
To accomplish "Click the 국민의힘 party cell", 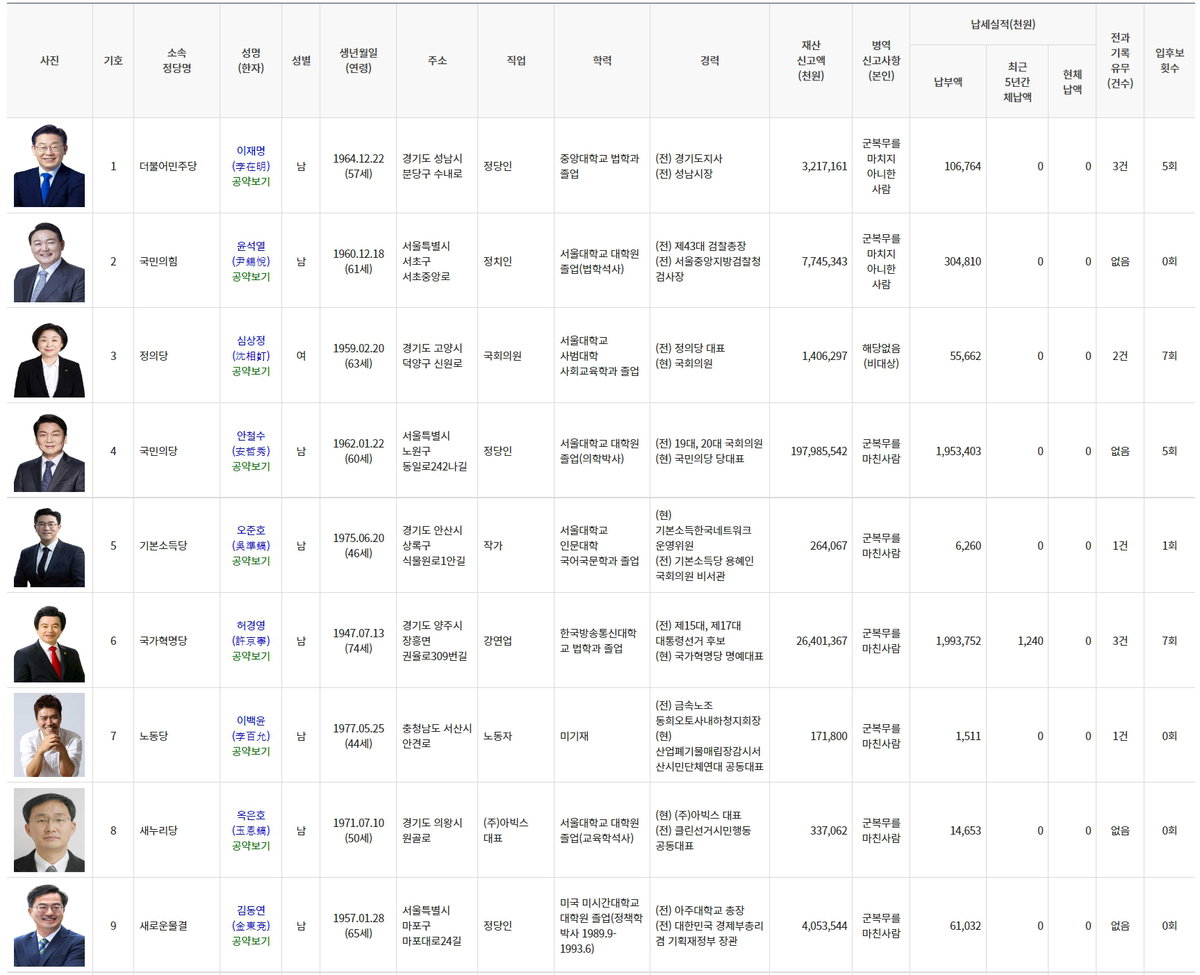I will pyautogui.click(x=176, y=261).
